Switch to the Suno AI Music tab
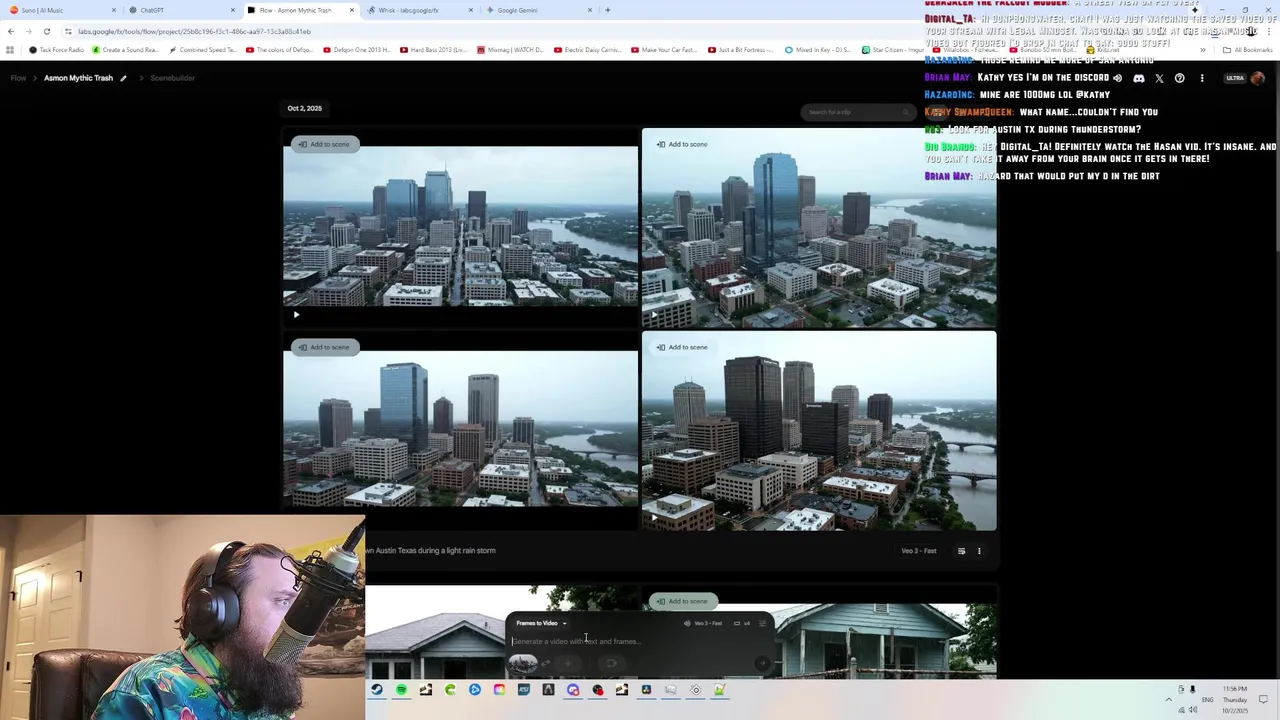Viewport: 1280px width, 720px height. pyautogui.click(x=60, y=10)
